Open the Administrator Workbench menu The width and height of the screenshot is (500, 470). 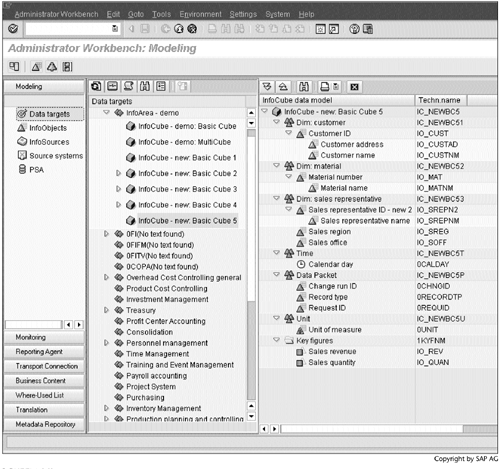[56, 14]
